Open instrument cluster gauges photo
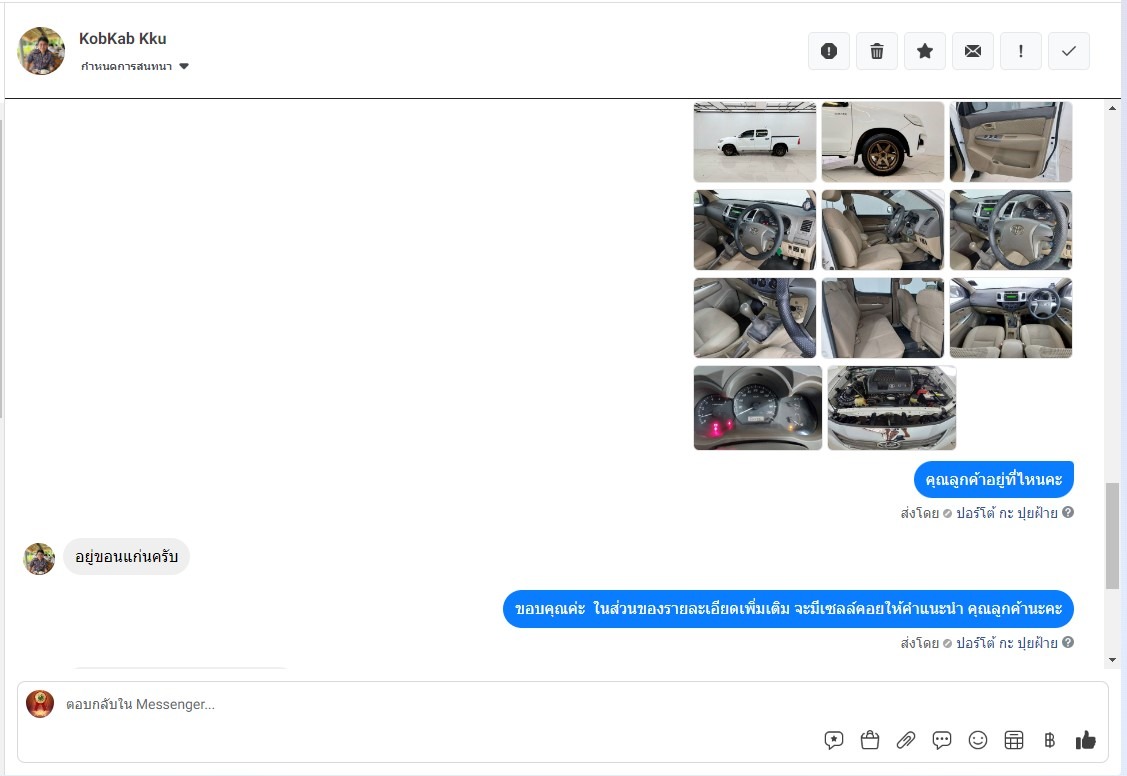The height and width of the screenshot is (776, 1127). pyautogui.click(x=758, y=407)
